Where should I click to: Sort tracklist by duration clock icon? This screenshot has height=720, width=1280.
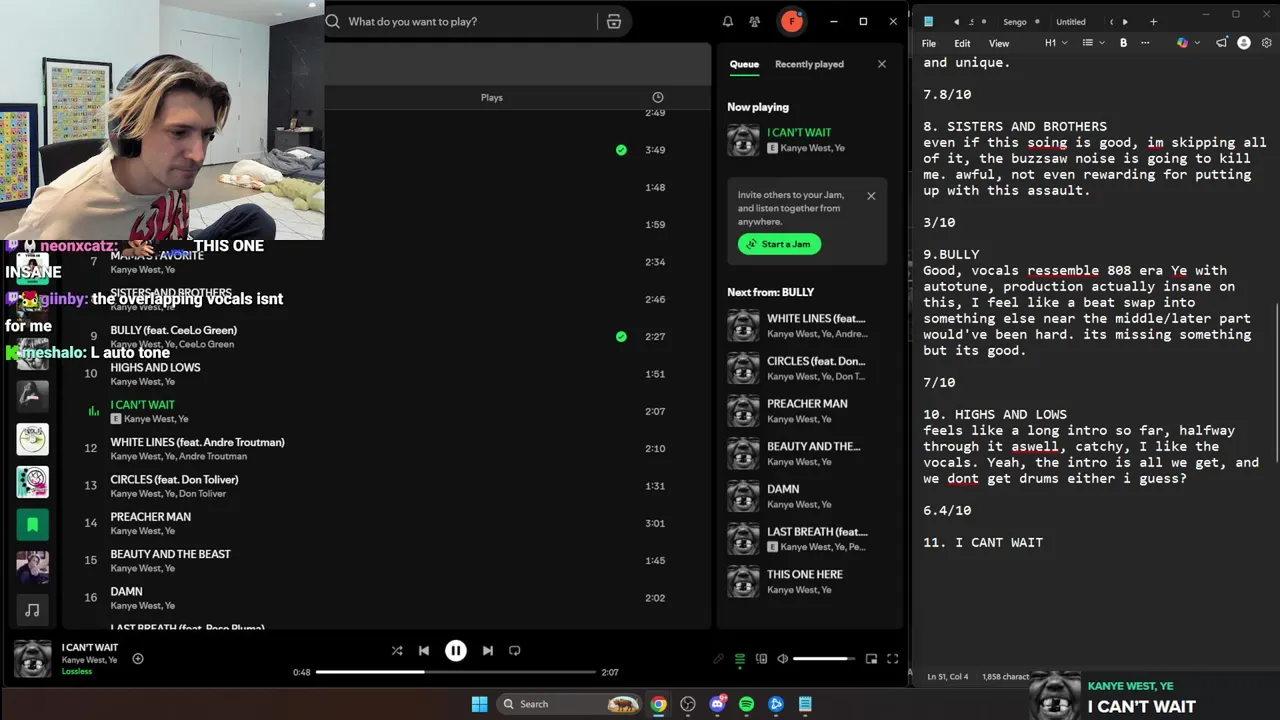[x=657, y=97]
